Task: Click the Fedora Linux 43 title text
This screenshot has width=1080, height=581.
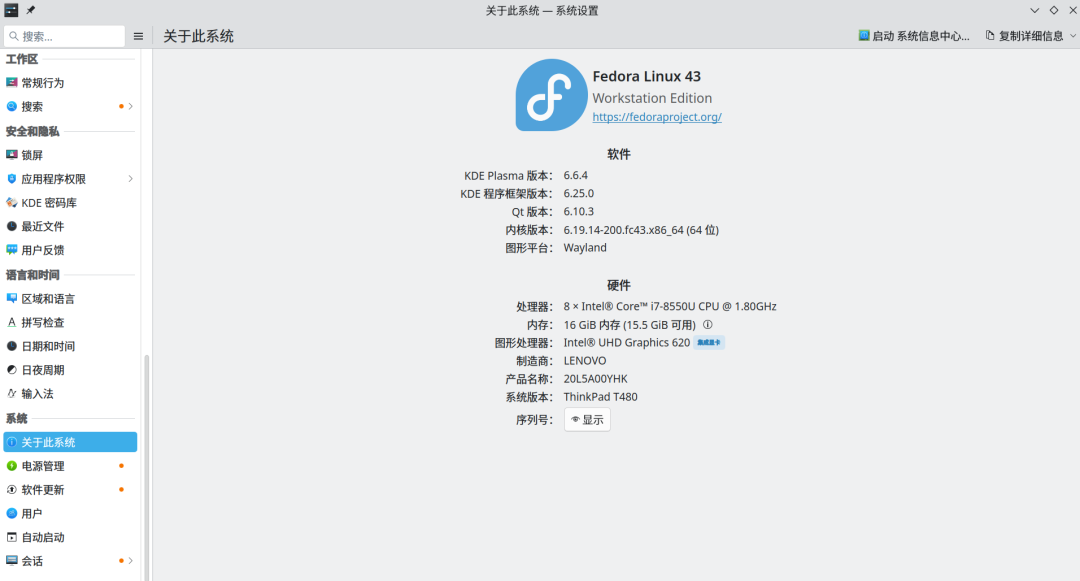Action: tap(647, 76)
